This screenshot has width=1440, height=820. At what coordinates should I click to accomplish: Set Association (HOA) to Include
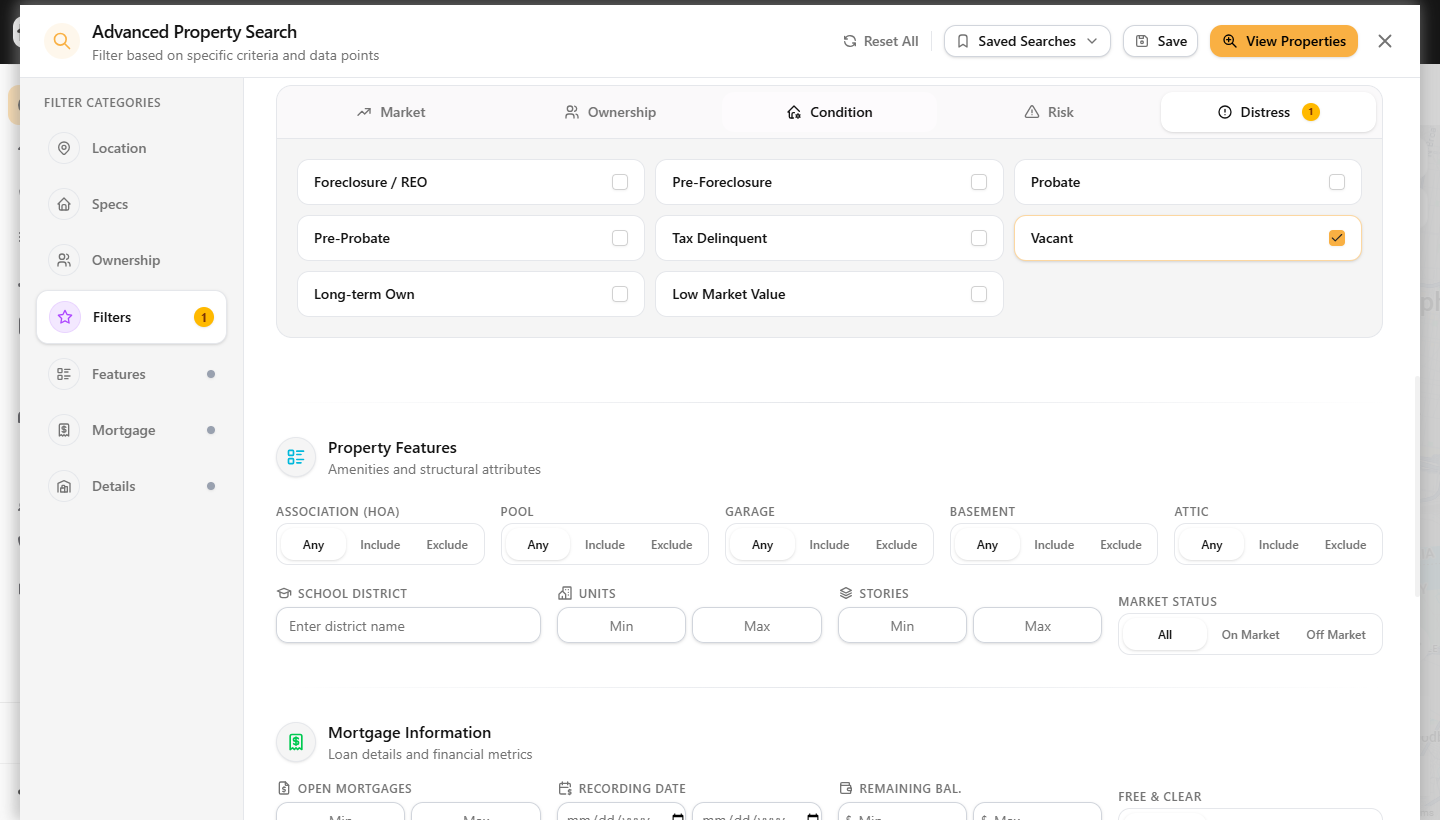[380, 545]
